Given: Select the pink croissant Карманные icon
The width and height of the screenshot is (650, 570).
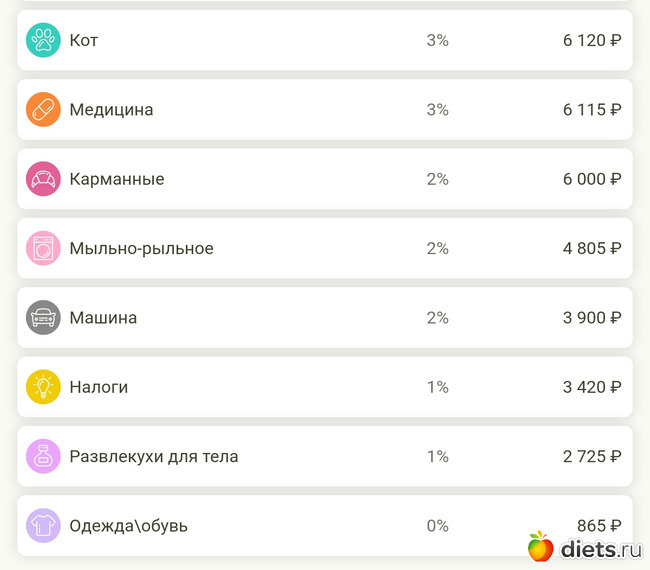Looking at the screenshot, I should [43, 179].
